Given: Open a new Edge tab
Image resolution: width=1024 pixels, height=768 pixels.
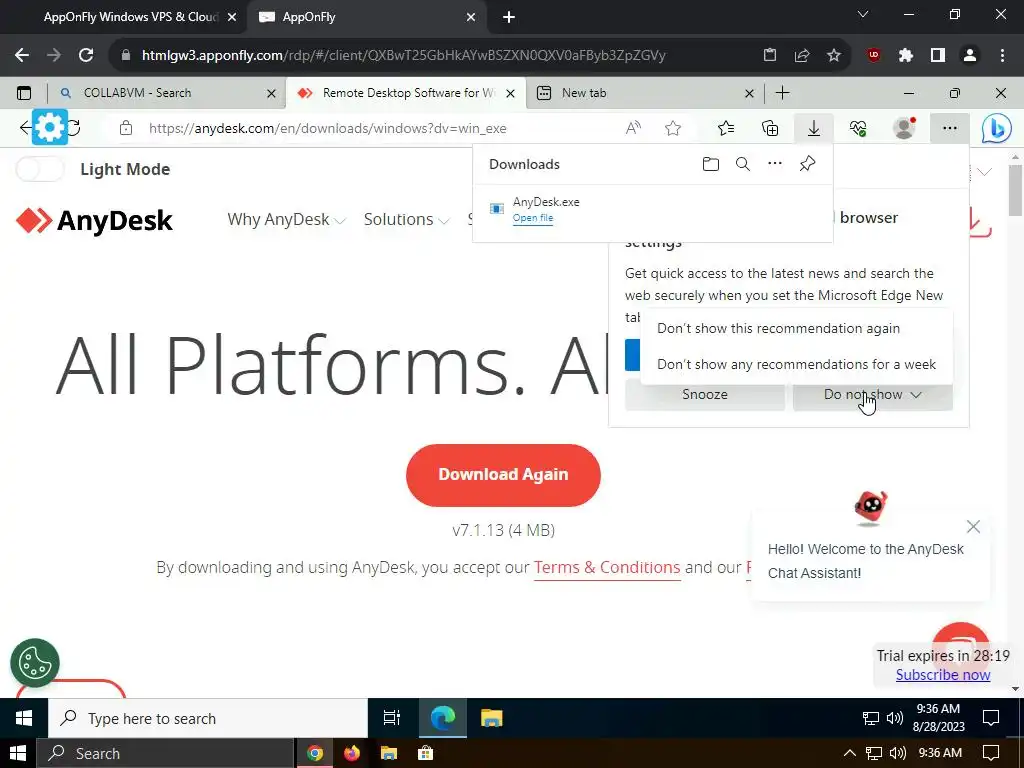Looking at the screenshot, I should [x=782, y=93].
